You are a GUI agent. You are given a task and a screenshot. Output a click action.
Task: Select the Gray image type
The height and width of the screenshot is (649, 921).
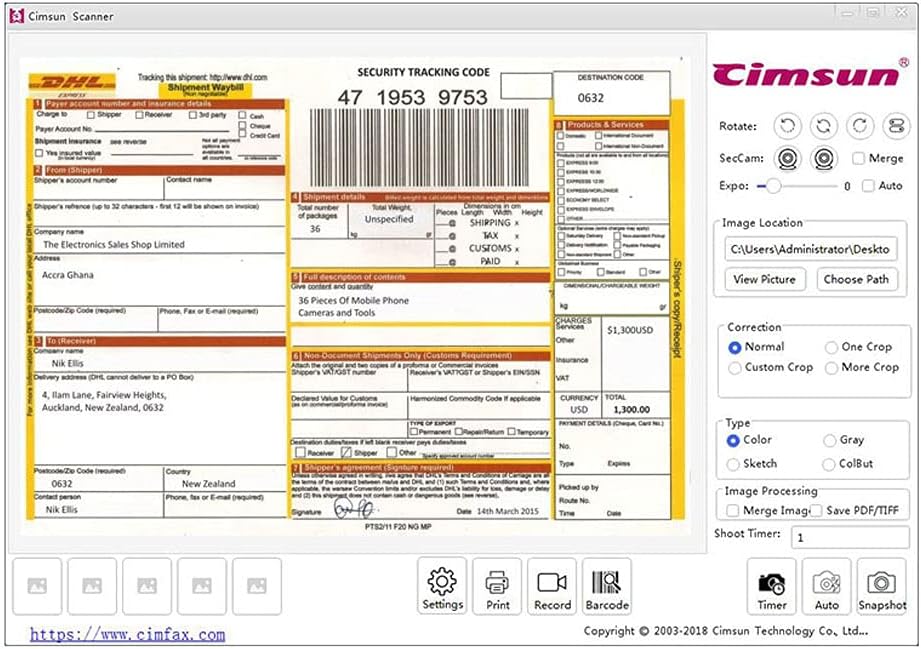click(x=831, y=440)
